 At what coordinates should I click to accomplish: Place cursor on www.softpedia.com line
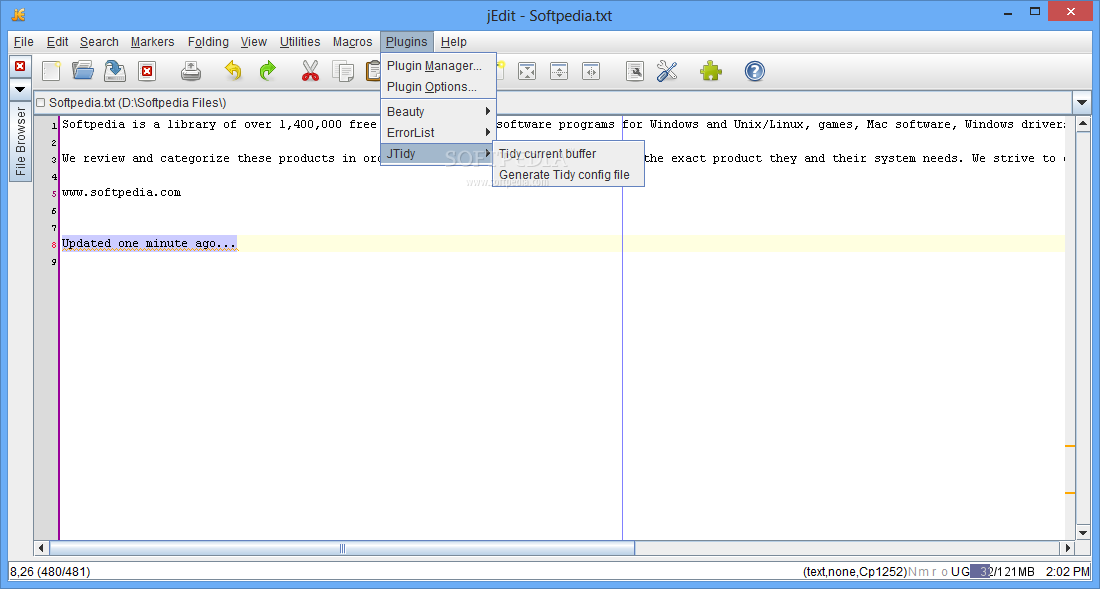[121, 192]
